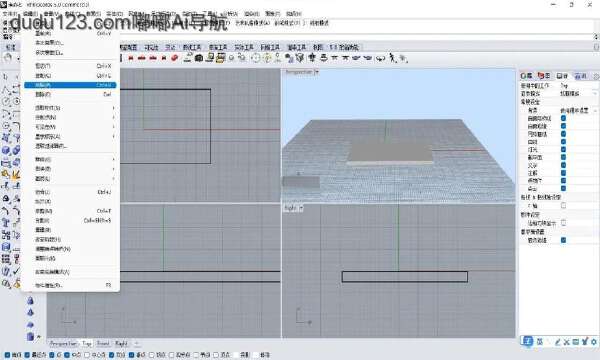This screenshot has width=600, height=360.
Task: Click the red sphere icon in toolbar
Action: [x=175, y=58]
